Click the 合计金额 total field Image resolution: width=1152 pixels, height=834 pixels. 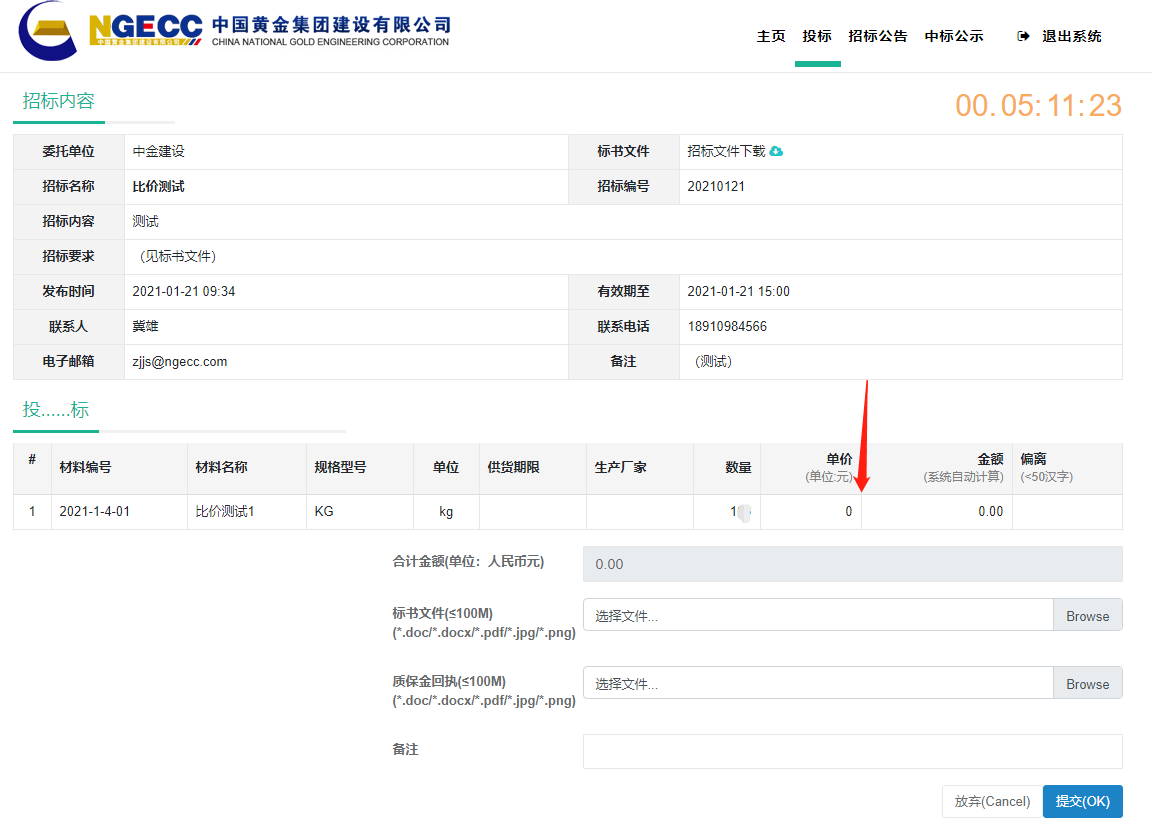click(x=852, y=564)
